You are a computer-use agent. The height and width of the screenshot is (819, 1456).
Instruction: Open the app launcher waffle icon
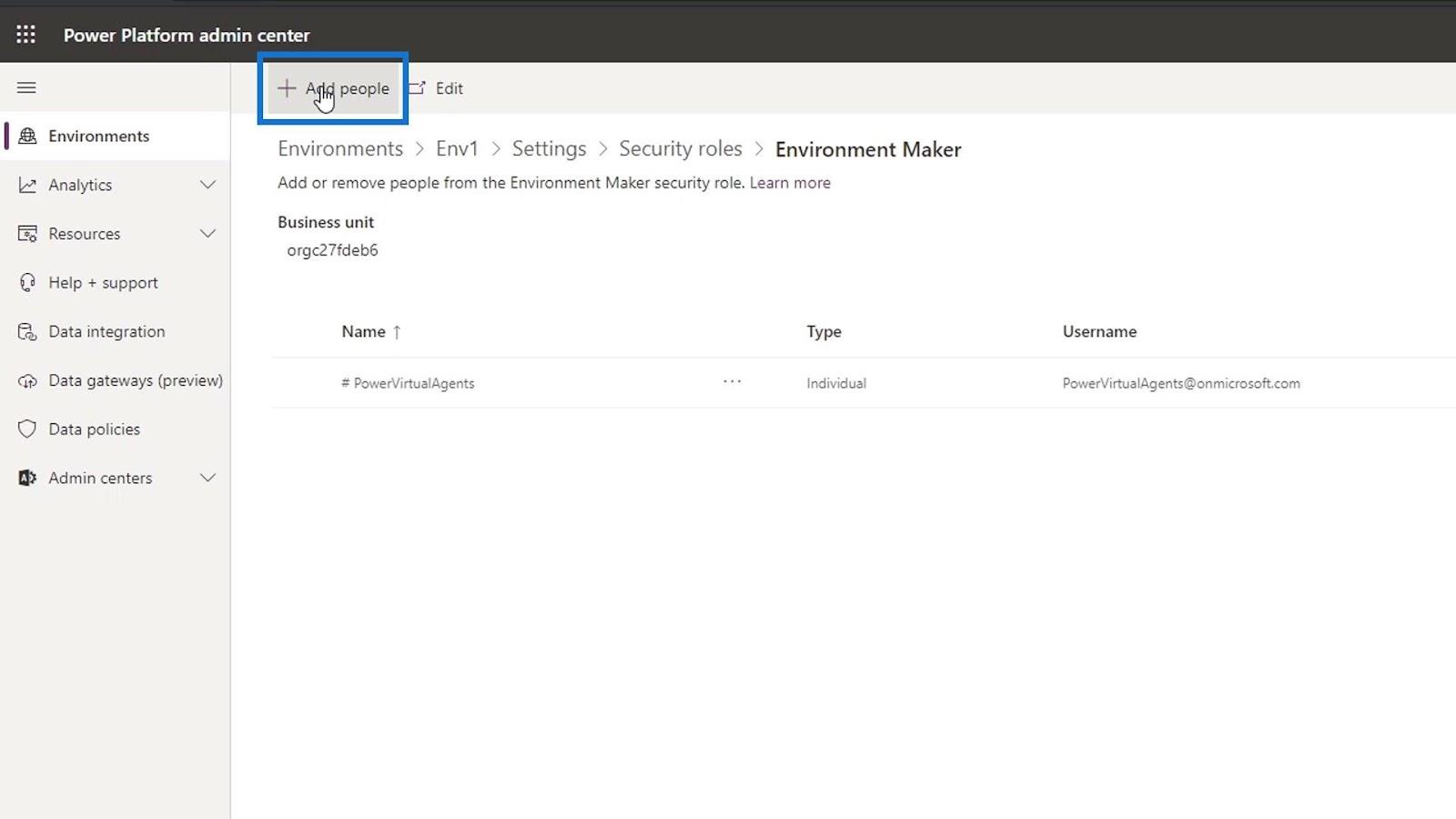coord(25,35)
